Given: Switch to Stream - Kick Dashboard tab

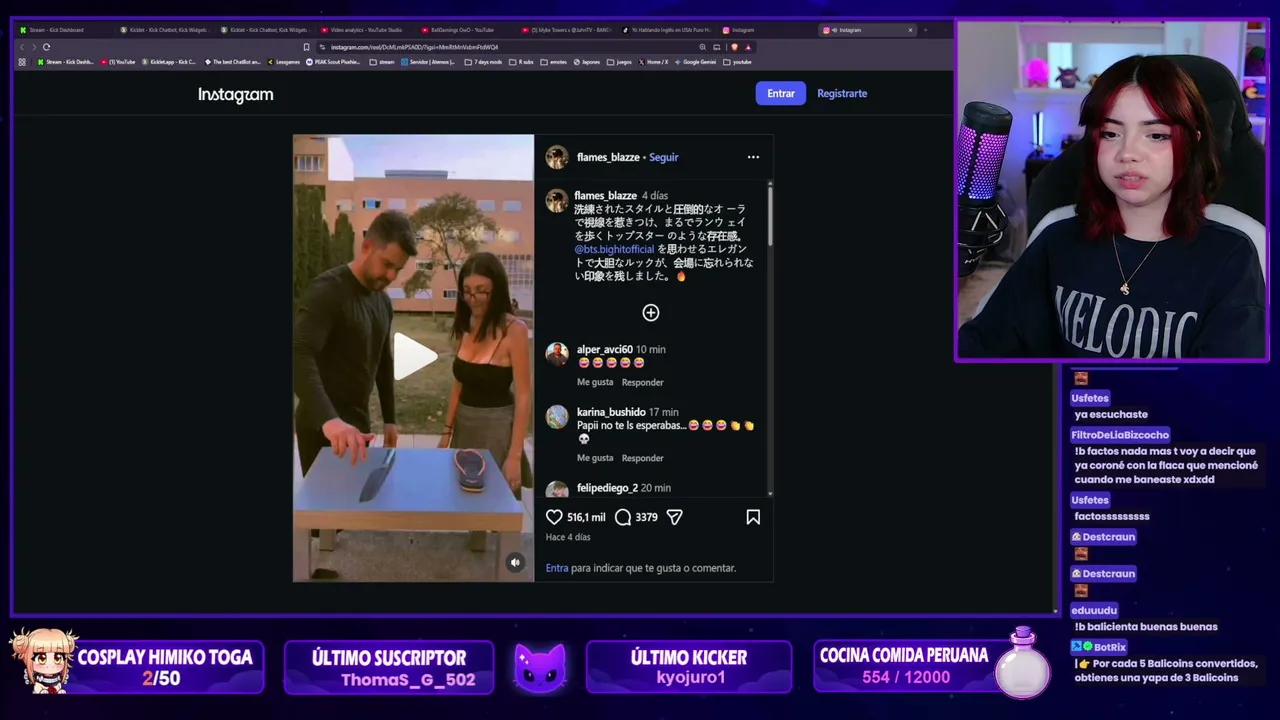Looking at the screenshot, I should [x=64, y=30].
